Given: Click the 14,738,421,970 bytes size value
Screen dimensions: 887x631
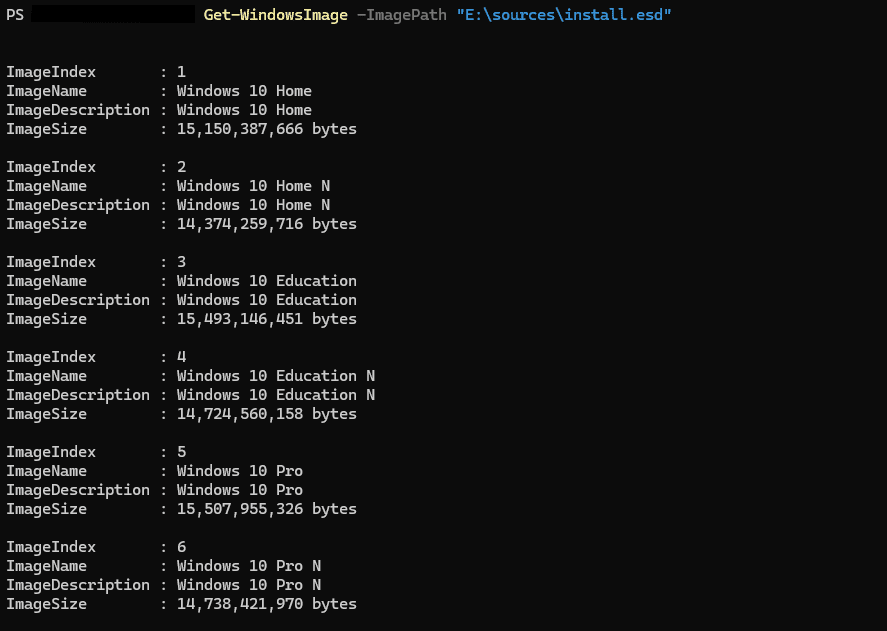Looking at the screenshot, I should 266,604.
